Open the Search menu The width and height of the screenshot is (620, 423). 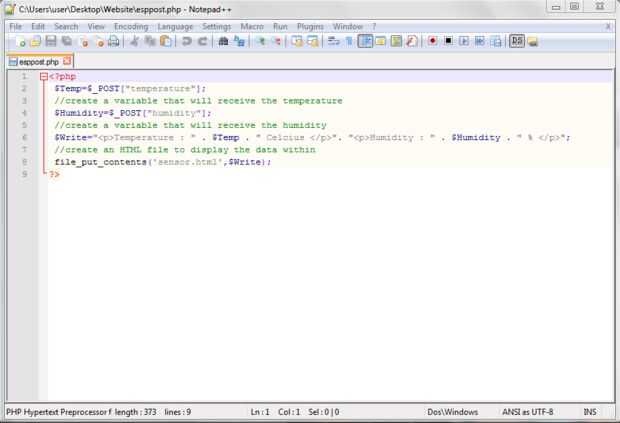coord(66,26)
